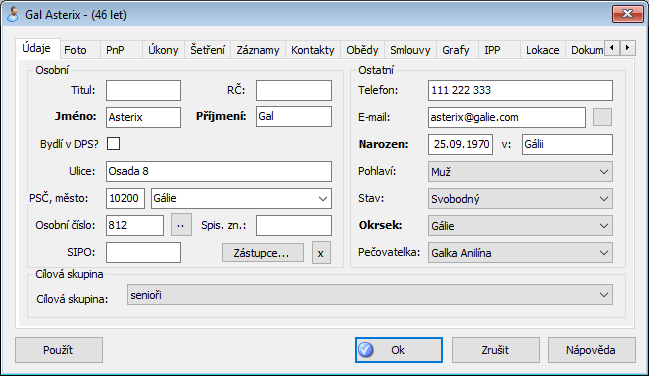Open the Stav dropdown showing Svobodný
649x376 pixels.
pos(520,199)
